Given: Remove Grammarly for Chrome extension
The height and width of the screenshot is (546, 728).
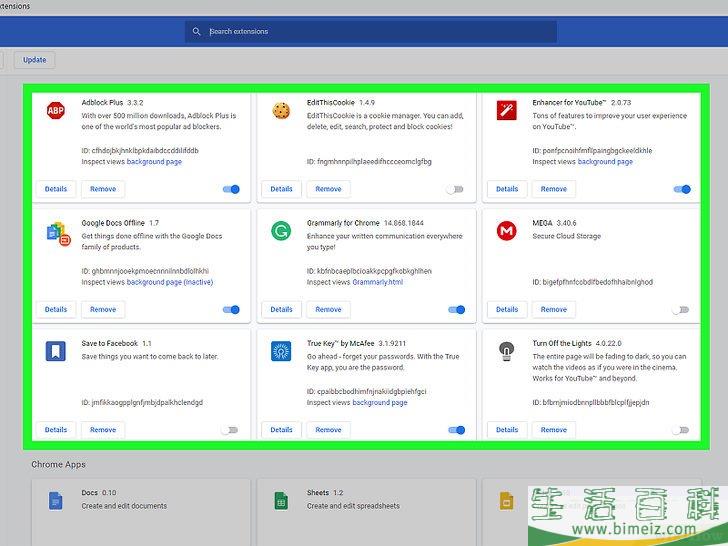Looking at the screenshot, I should point(328,309).
